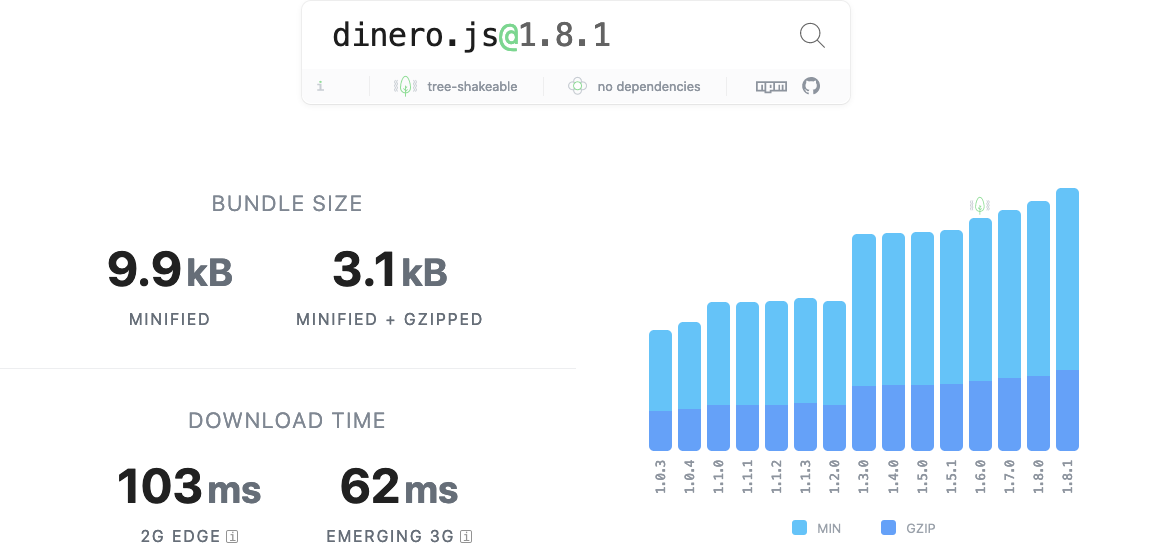Click the 1.8.1 axis label under chart
Screen dimensions: 1152x553
pos(1068,477)
